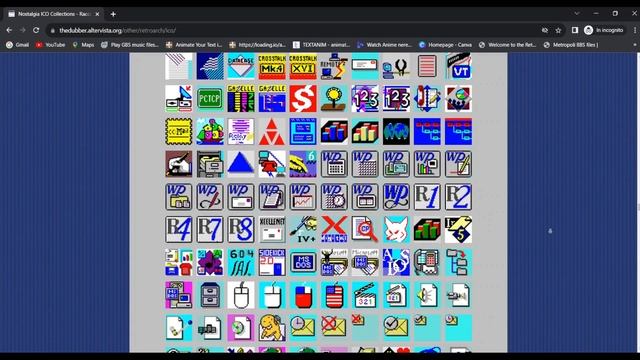
Task: Show more bookmarks with the overflow chevron
Action: [635, 45]
